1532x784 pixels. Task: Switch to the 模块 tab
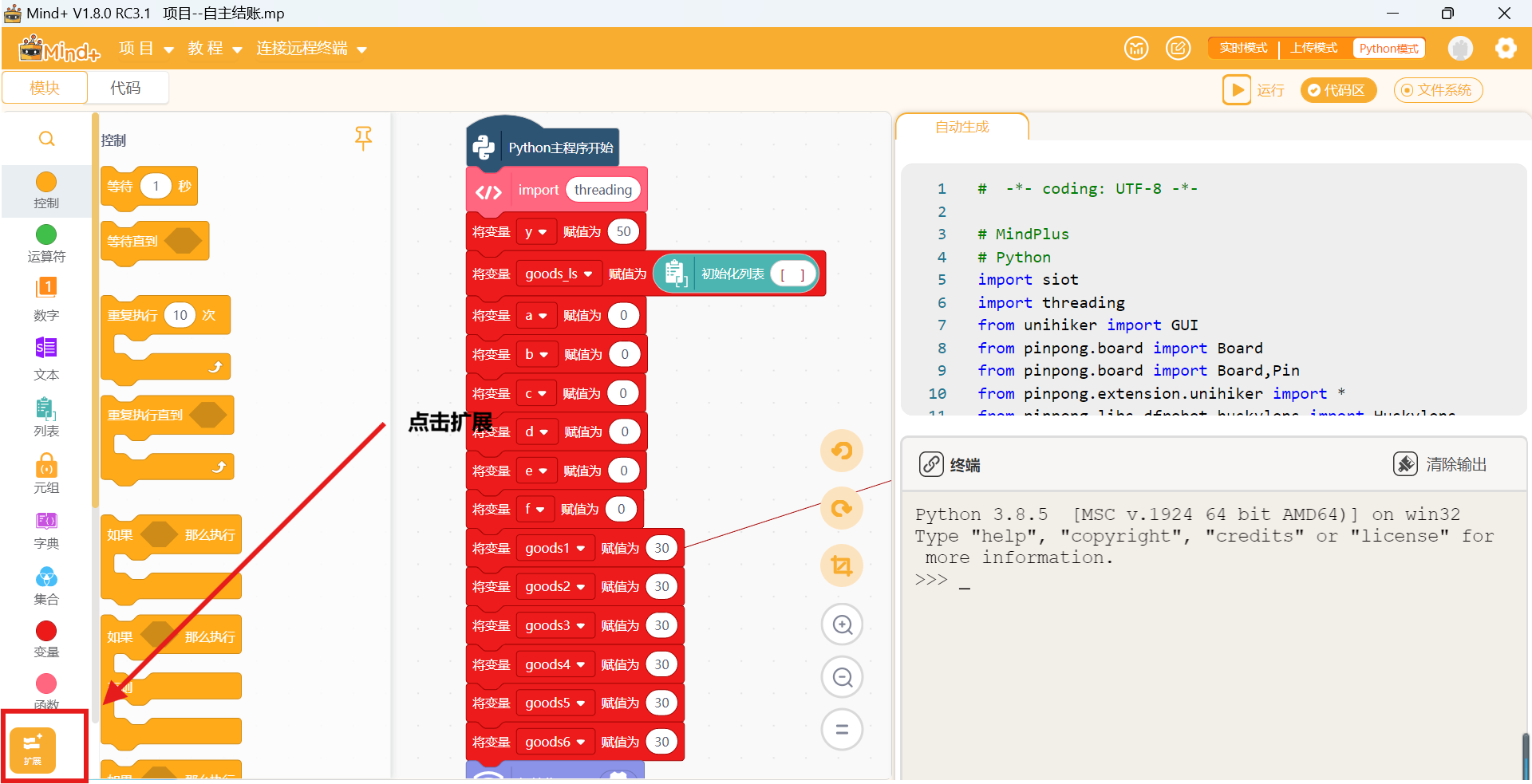[45, 88]
